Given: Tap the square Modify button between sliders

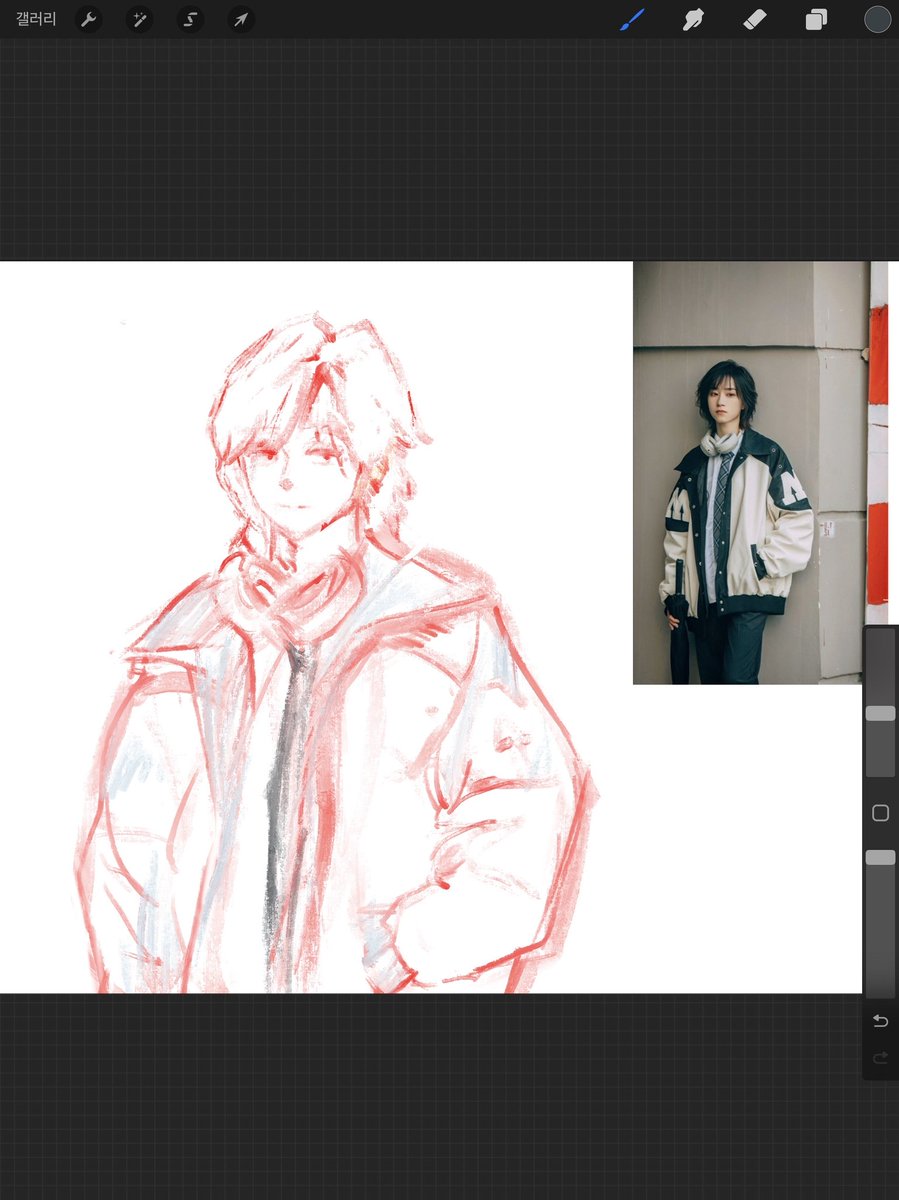Looking at the screenshot, I should 880,813.
